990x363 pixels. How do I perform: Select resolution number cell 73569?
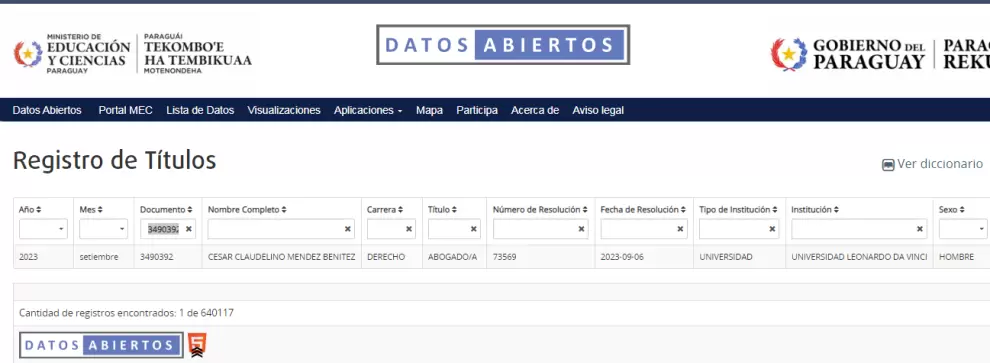coord(540,258)
